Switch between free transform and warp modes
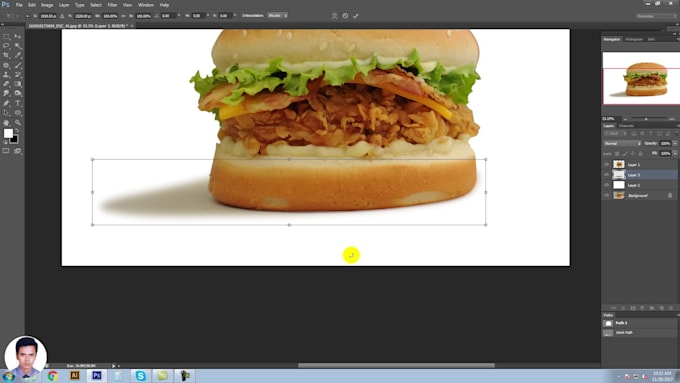Image resolution: width=680 pixels, height=383 pixels. pos(334,16)
